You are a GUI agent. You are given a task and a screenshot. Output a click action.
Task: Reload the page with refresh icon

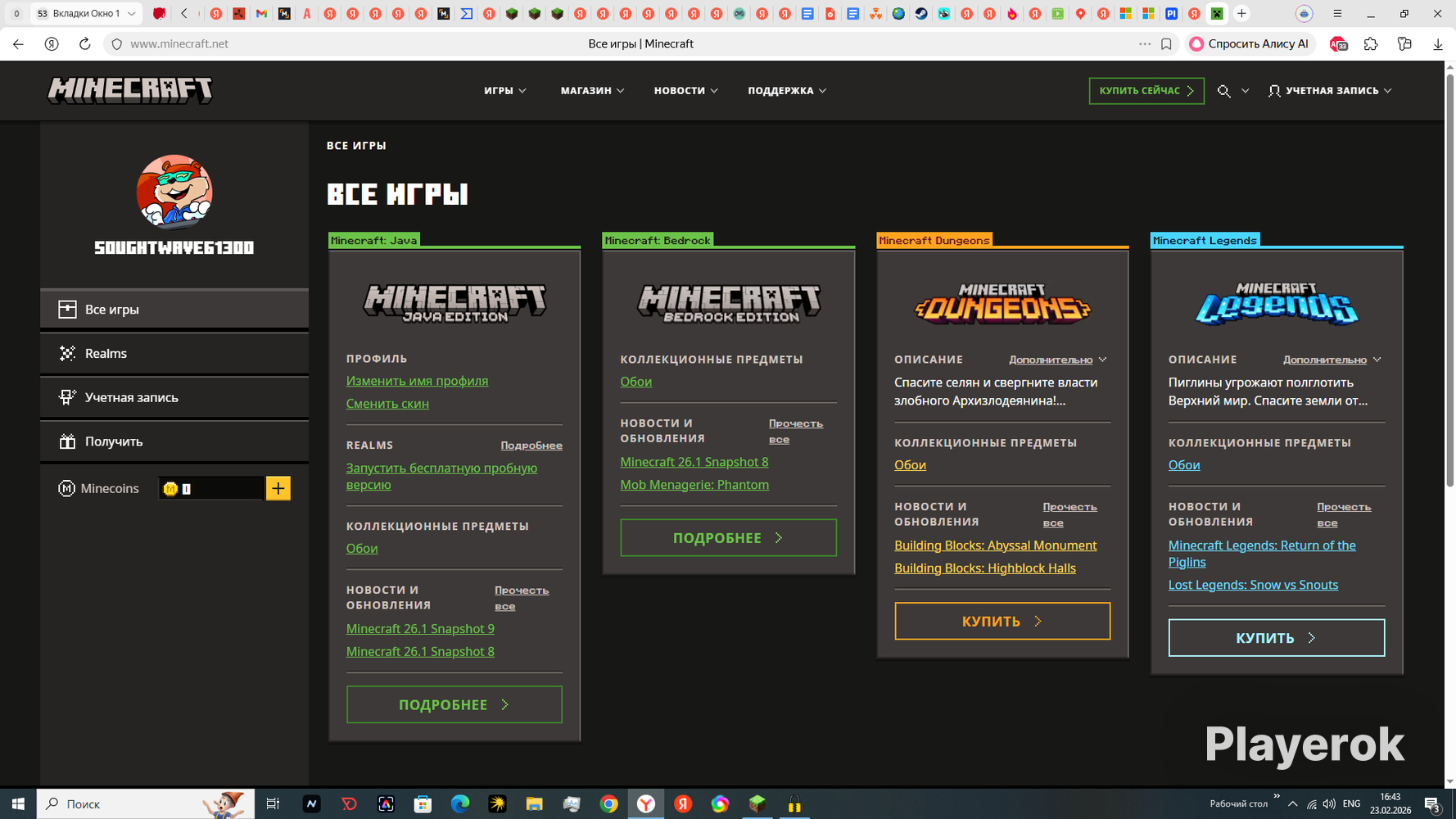tap(84, 44)
